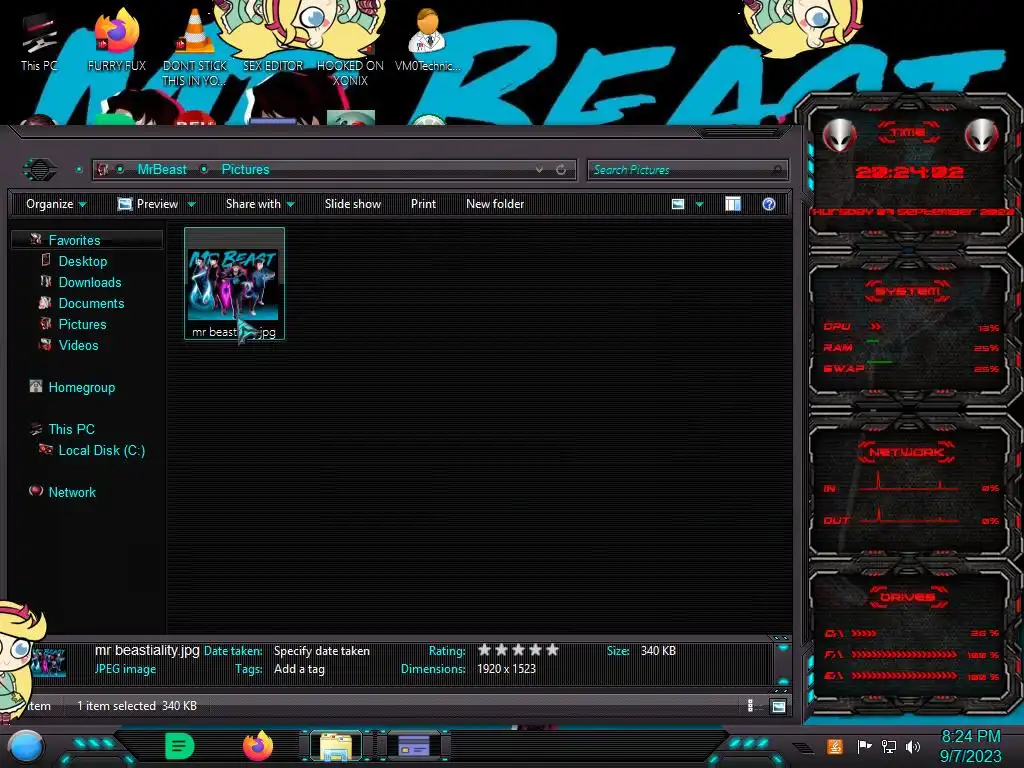Image resolution: width=1024 pixels, height=768 pixels.
Task: Click Favorites star icon in sidebar
Action: tap(36, 240)
